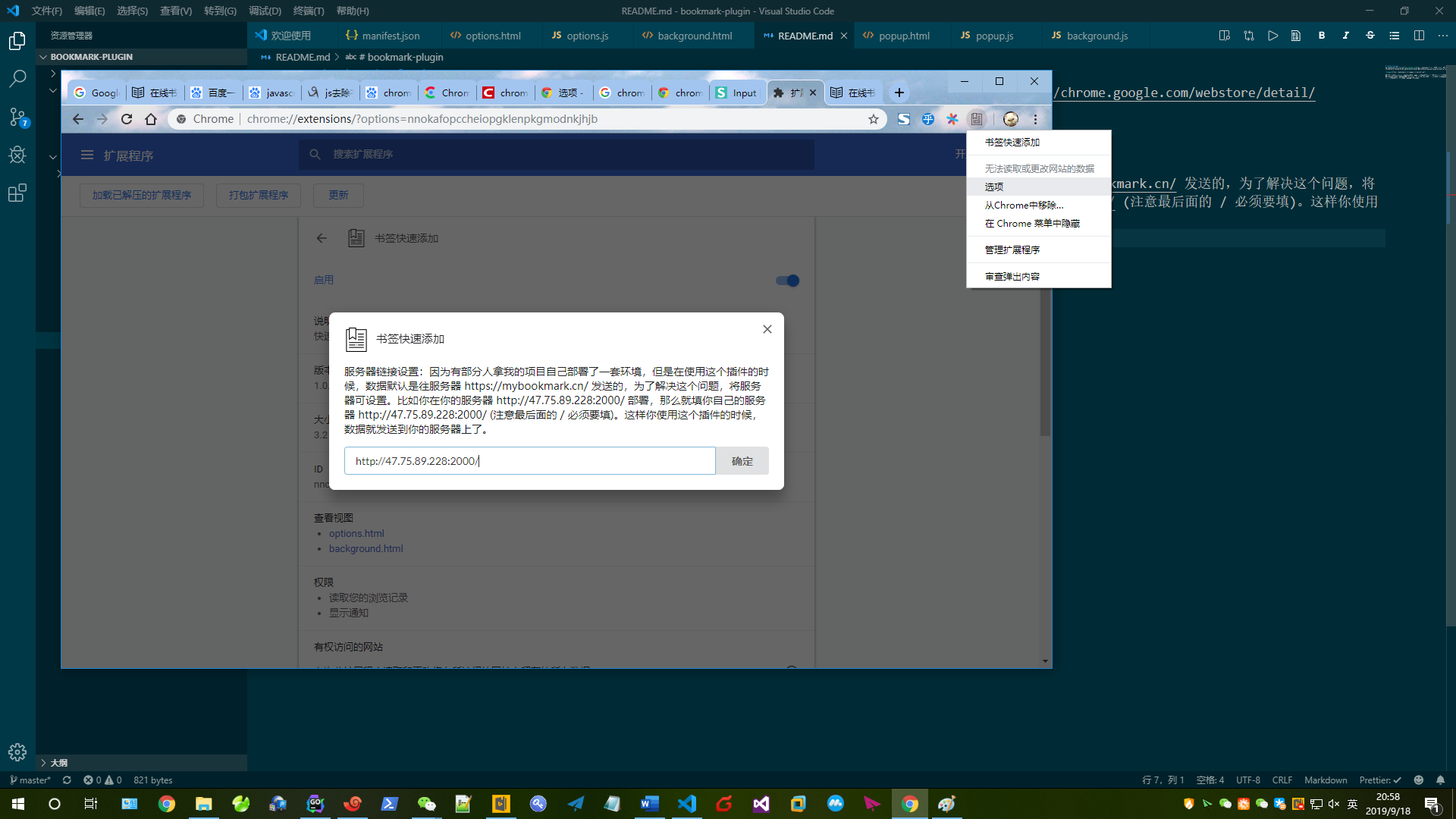Open Source Control view icon

click(17, 117)
